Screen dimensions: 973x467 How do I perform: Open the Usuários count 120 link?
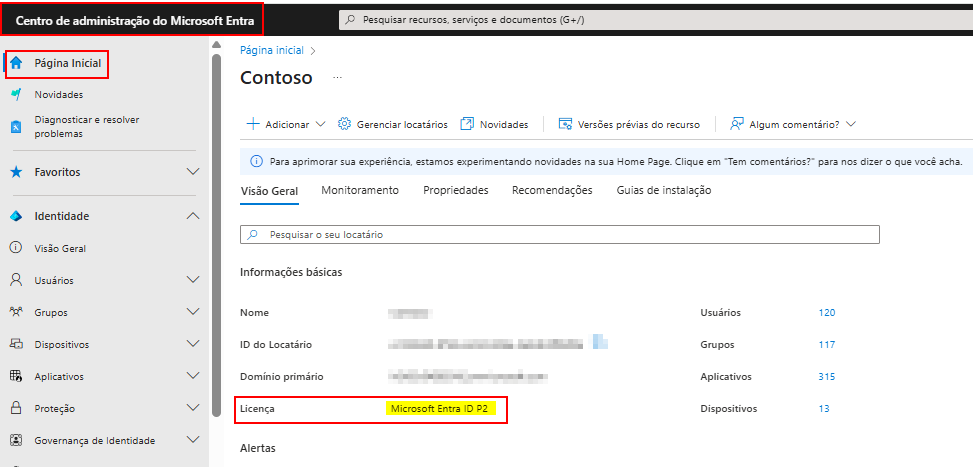pyautogui.click(x=827, y=313)
